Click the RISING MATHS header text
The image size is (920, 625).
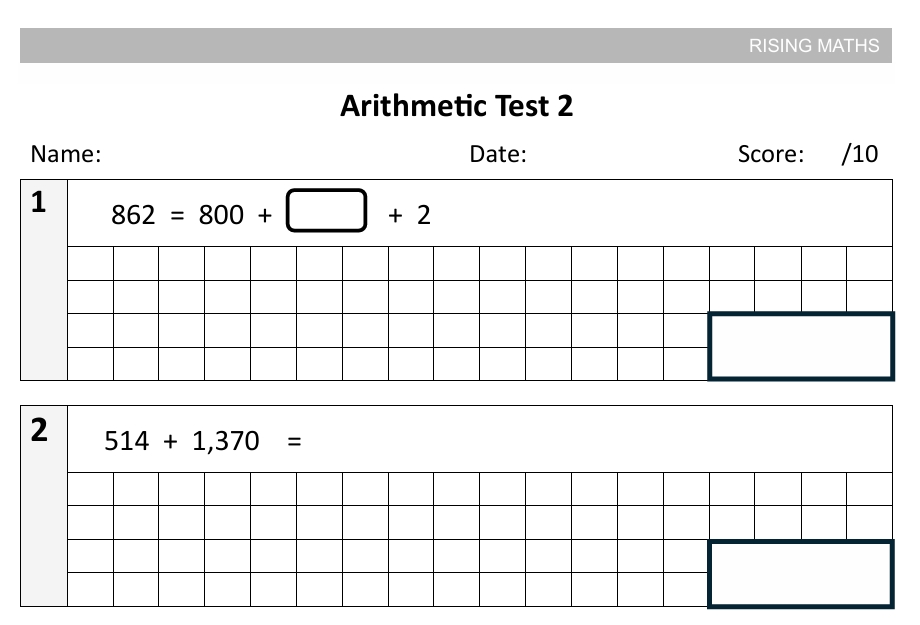(814, 46)
